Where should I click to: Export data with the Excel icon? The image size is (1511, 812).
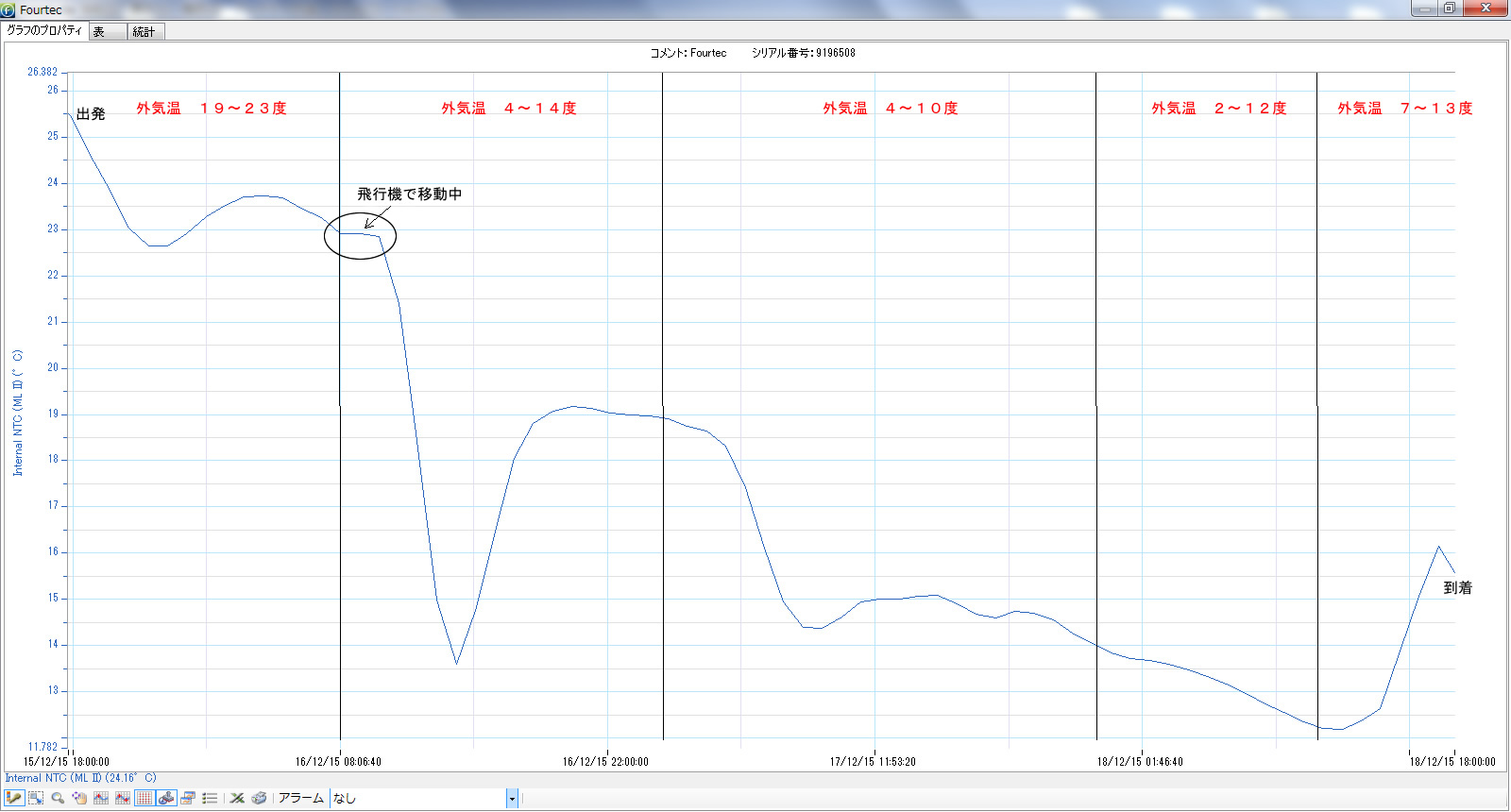(x=237, y=798)
